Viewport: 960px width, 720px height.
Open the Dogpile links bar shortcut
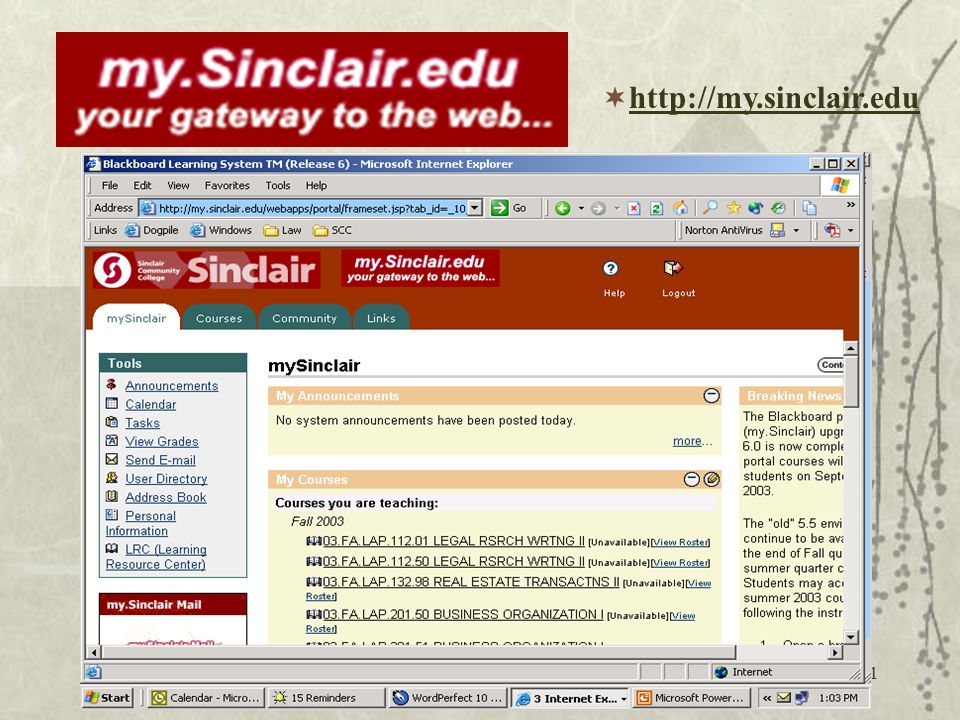[152, 230]
